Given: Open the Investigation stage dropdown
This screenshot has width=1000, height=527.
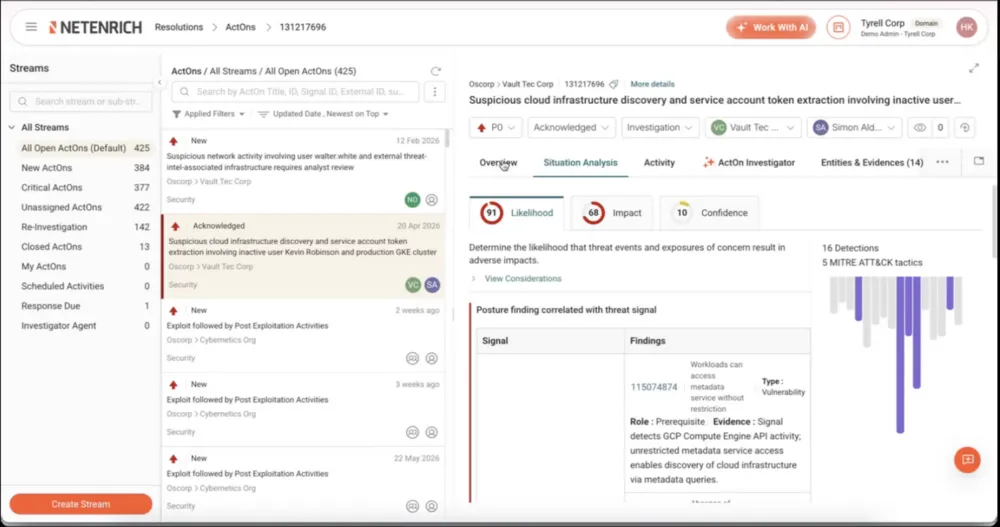Looking at the screenshot, I should tap(660, 128).
